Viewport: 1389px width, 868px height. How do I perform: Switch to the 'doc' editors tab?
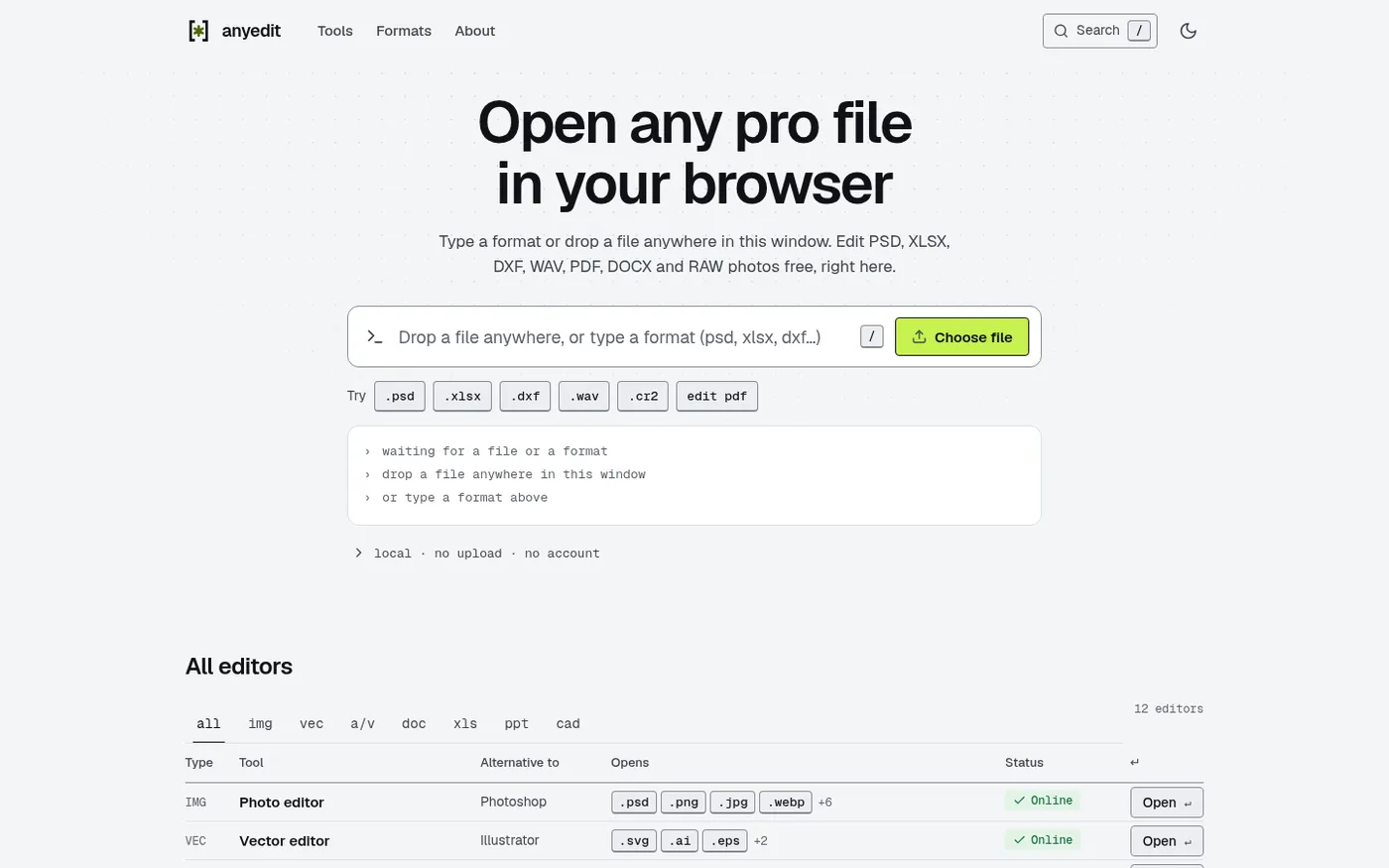coord(414,724)
